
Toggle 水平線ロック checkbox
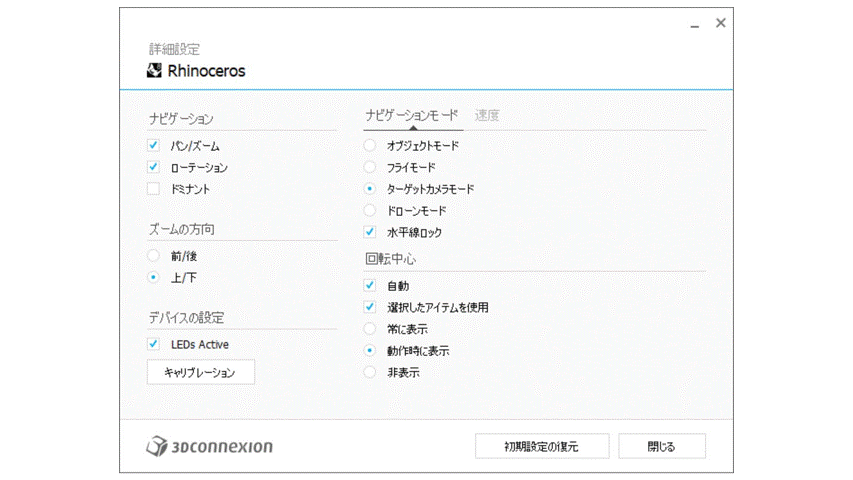click(370, 232)
